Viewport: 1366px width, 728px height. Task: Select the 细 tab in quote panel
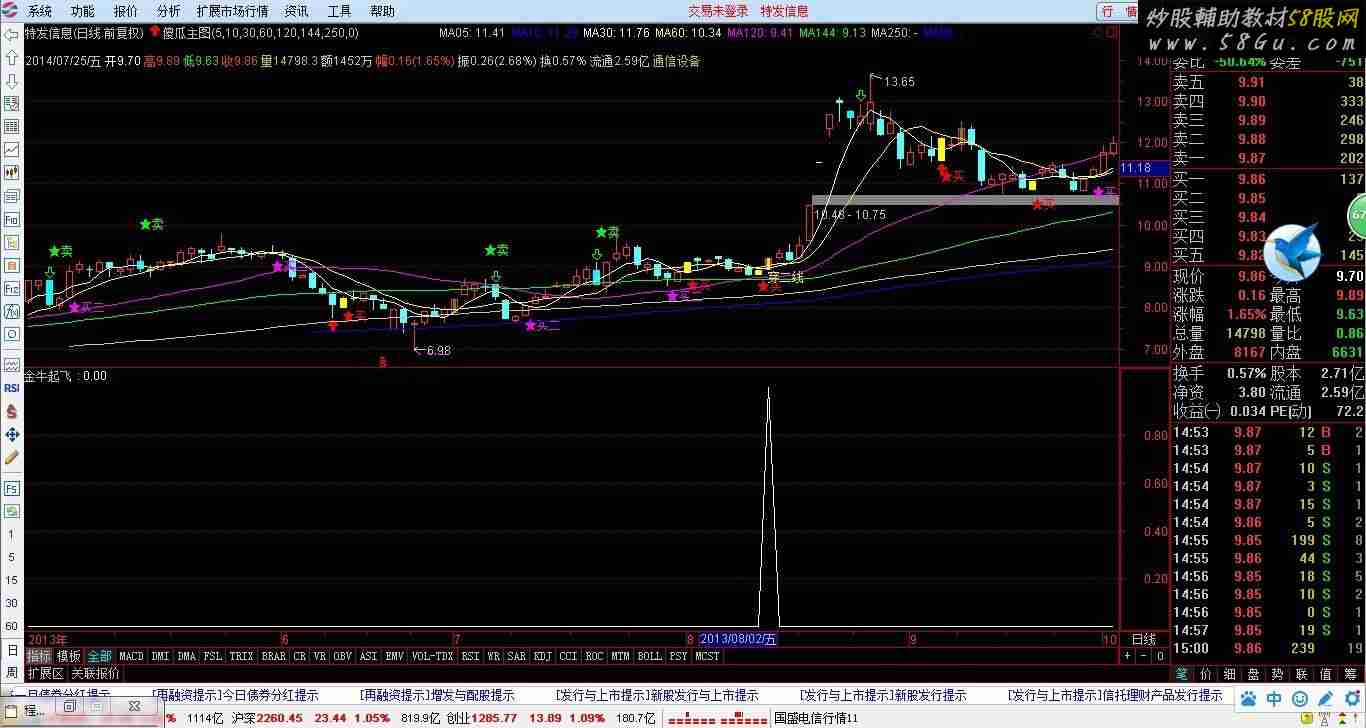click(1230, 673)
